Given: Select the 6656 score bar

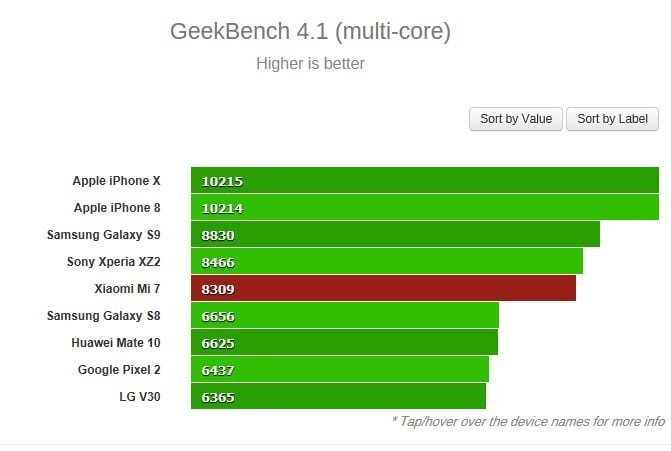Looking at the screenshot, I should tap(345, 315).
